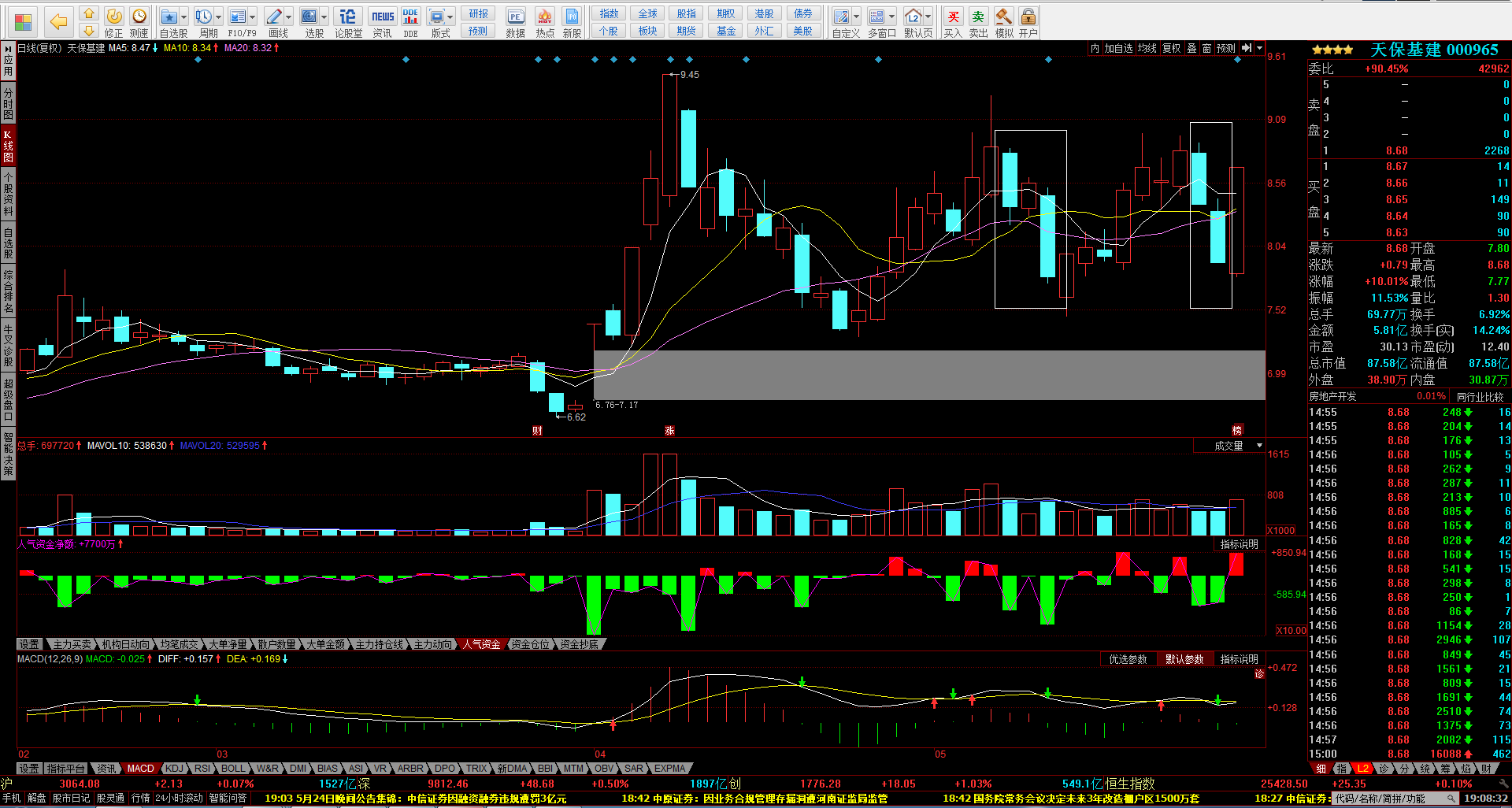Image resolution: width=1512 pixels, height=808 pixels.
Task: Expand the 画线 drawing tool dropdown
Action: 289,17
